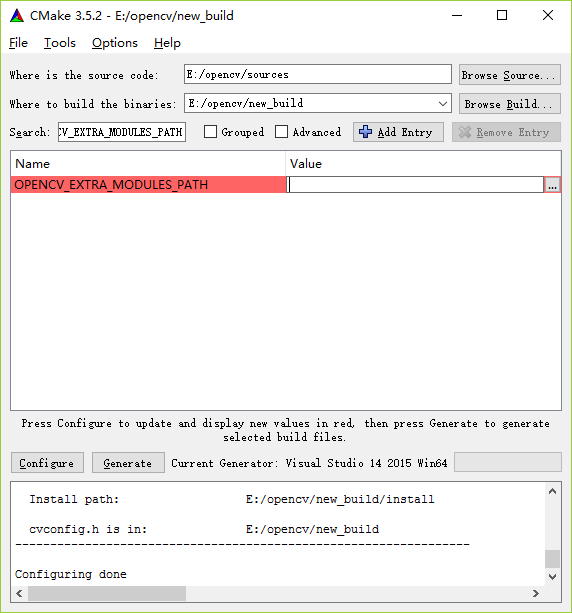
Task: Open the Options menu
Action: tap(115, 43)
